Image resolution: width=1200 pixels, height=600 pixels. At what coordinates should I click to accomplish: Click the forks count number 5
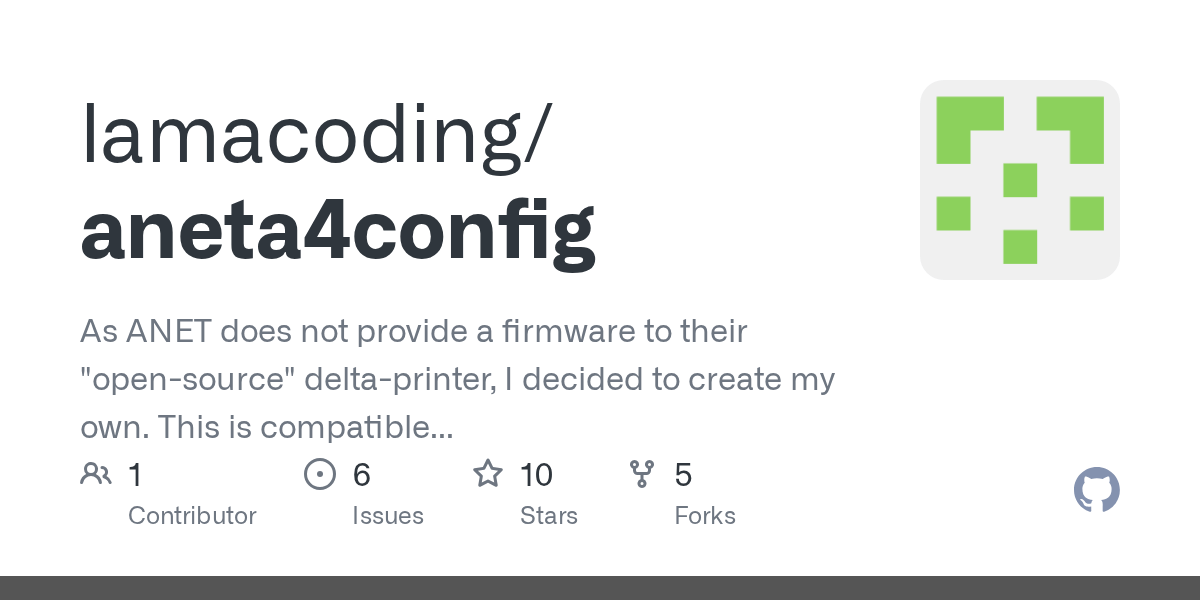tap(683, 475)
